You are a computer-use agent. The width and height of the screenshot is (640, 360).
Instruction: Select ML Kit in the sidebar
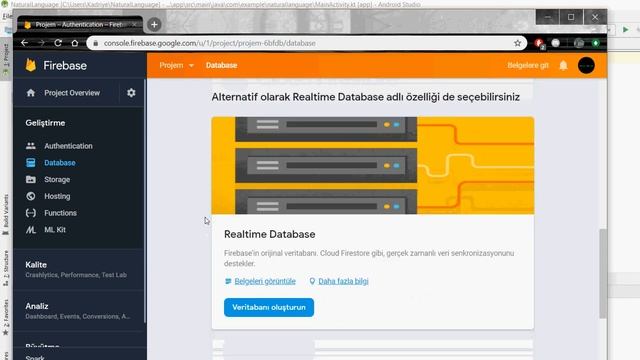point(55,230)
